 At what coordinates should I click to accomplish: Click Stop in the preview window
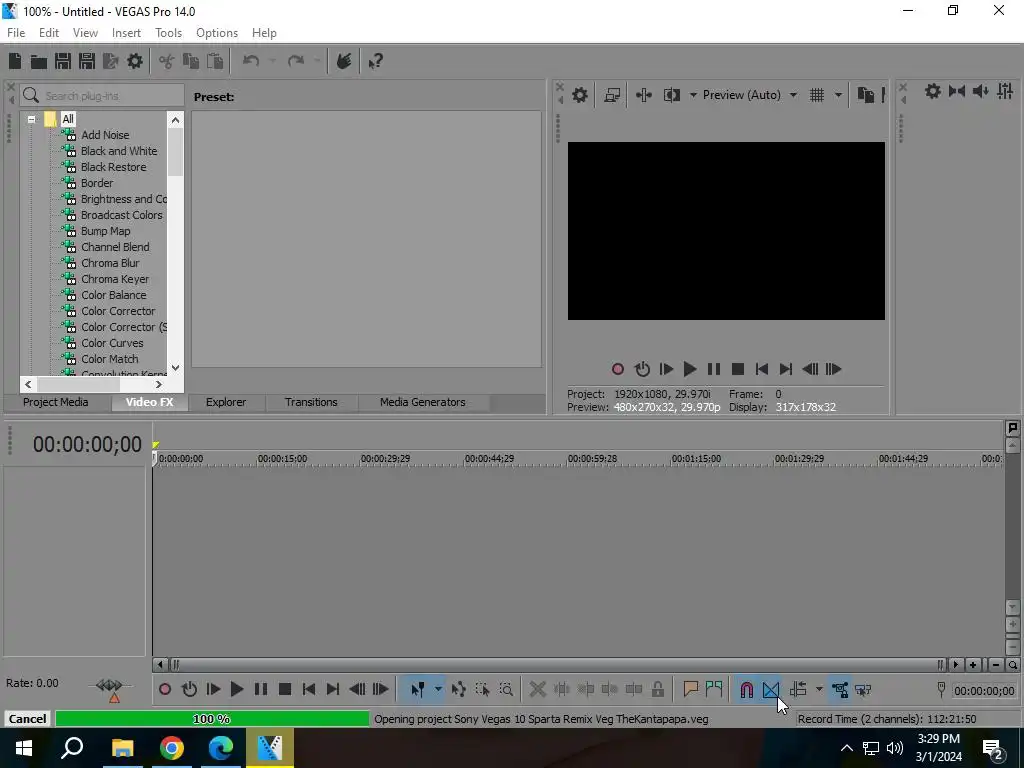tap(738, 370)
